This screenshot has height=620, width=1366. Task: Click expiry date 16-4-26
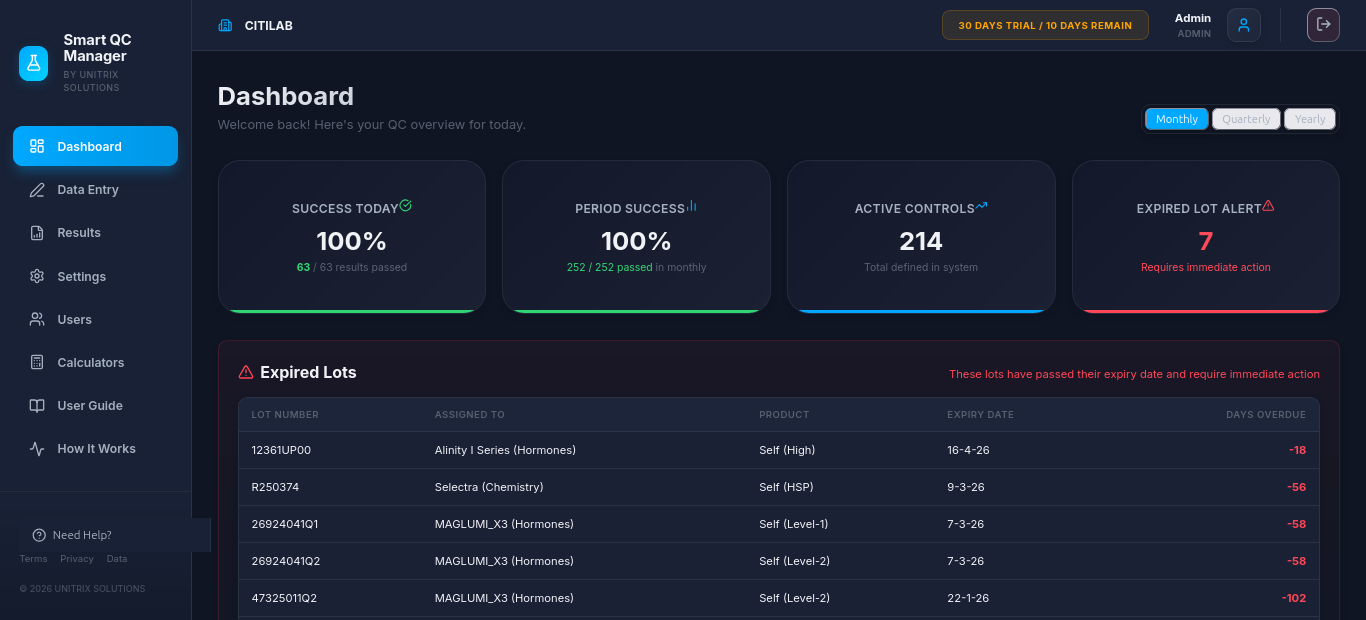coord(968,450)
